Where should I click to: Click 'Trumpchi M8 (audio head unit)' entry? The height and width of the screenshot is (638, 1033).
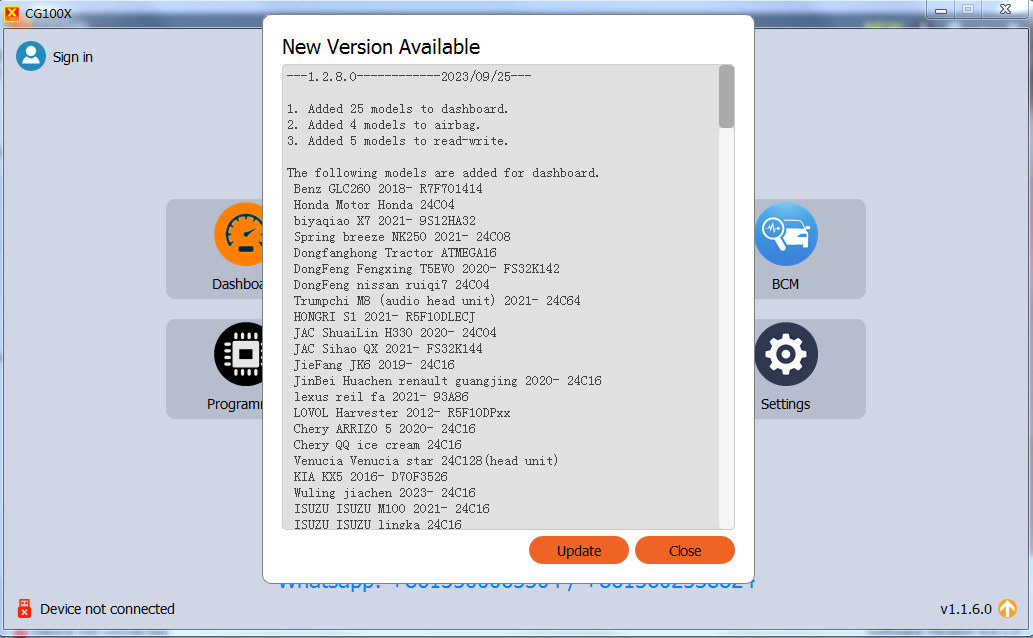pyautogui.click(x=437, y=301)
